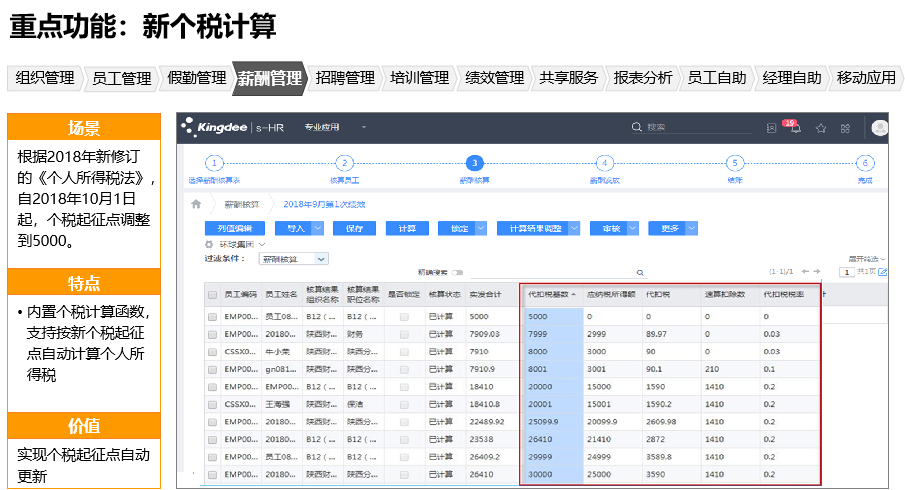Select cell 25099.9 in 代扣税基数 column
905x490 pixels.
click(x=554, y=422)
